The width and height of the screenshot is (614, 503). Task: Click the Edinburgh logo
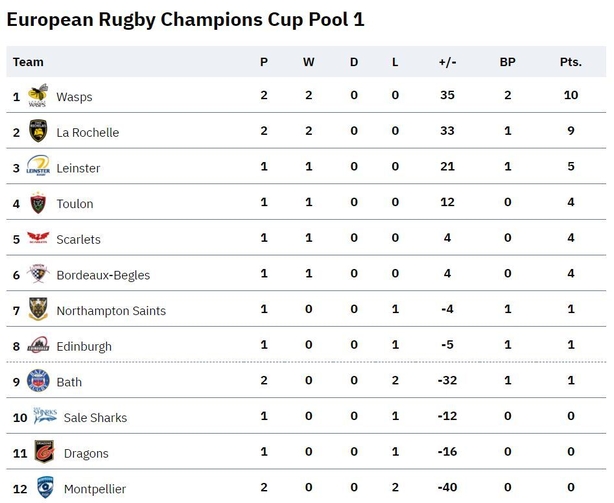(x=38, y=345)
